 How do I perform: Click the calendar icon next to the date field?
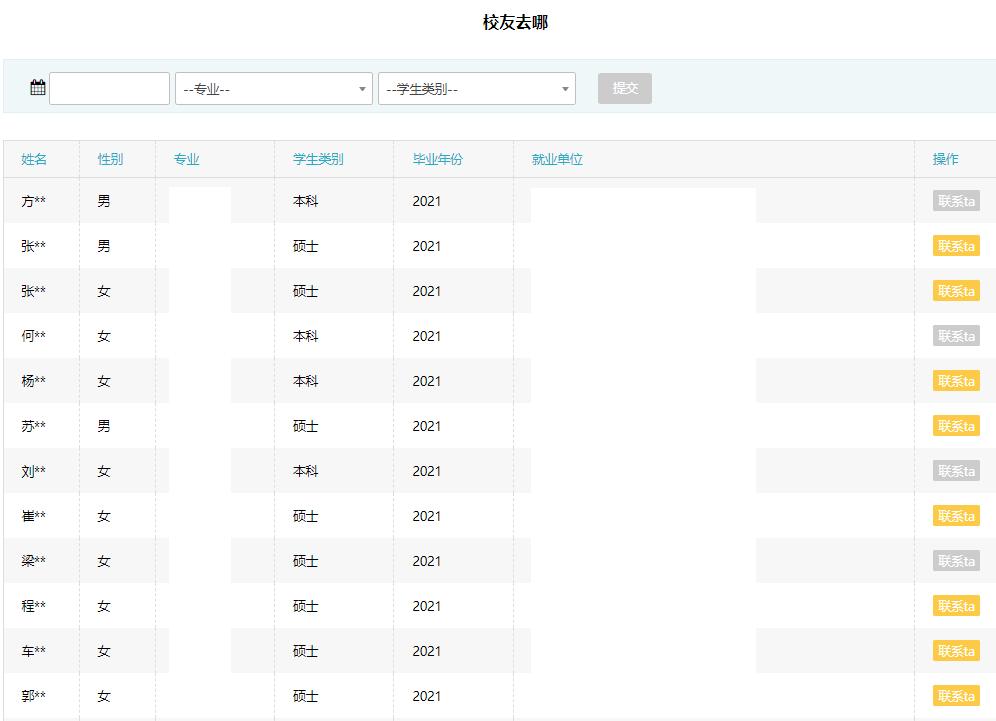pos(37,87)
